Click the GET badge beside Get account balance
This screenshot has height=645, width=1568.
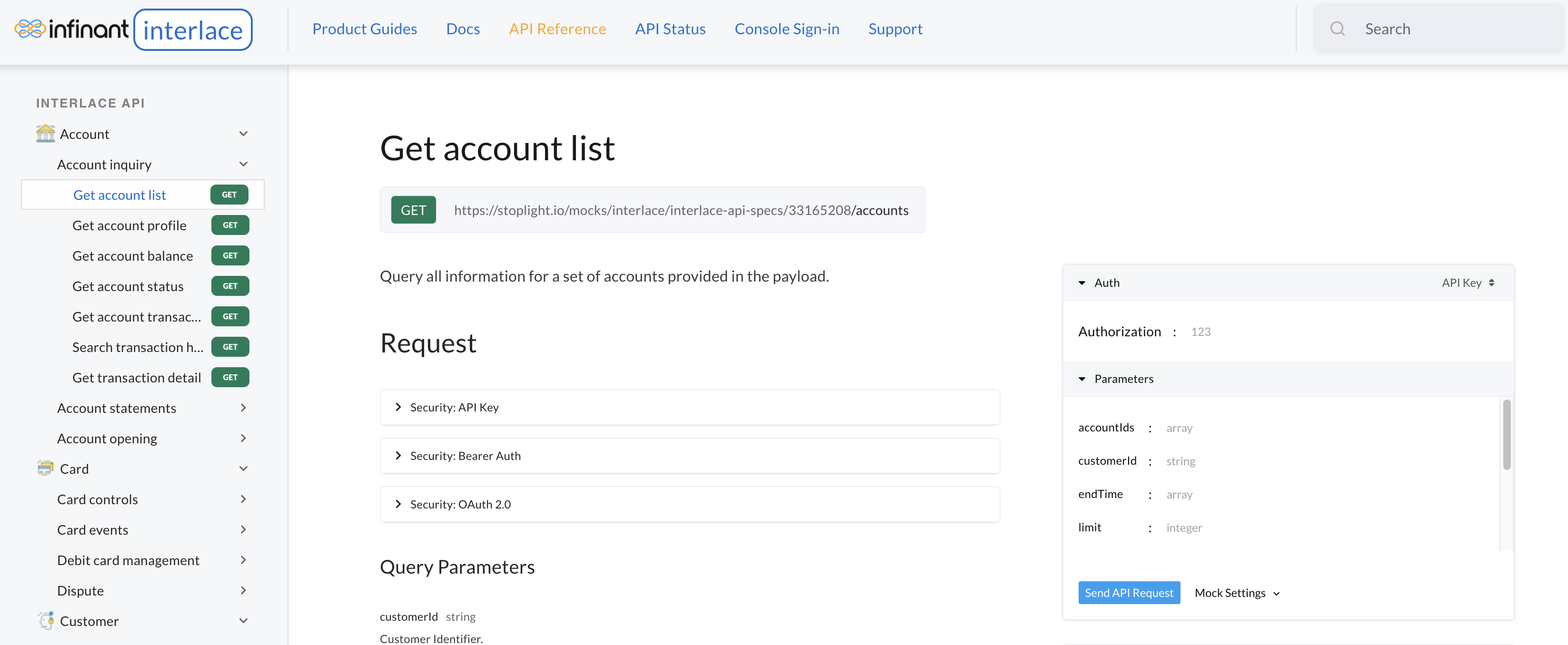(230, 255)
